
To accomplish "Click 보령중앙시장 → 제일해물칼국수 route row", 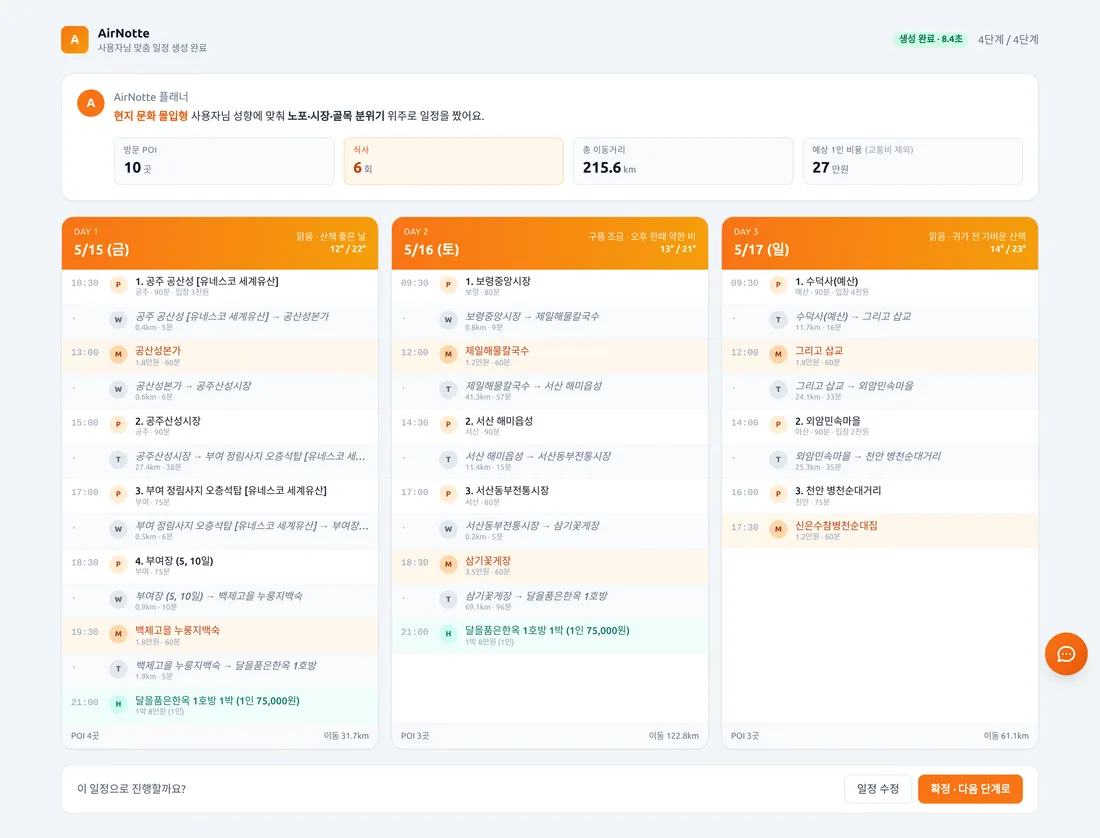I will point(549,320).
